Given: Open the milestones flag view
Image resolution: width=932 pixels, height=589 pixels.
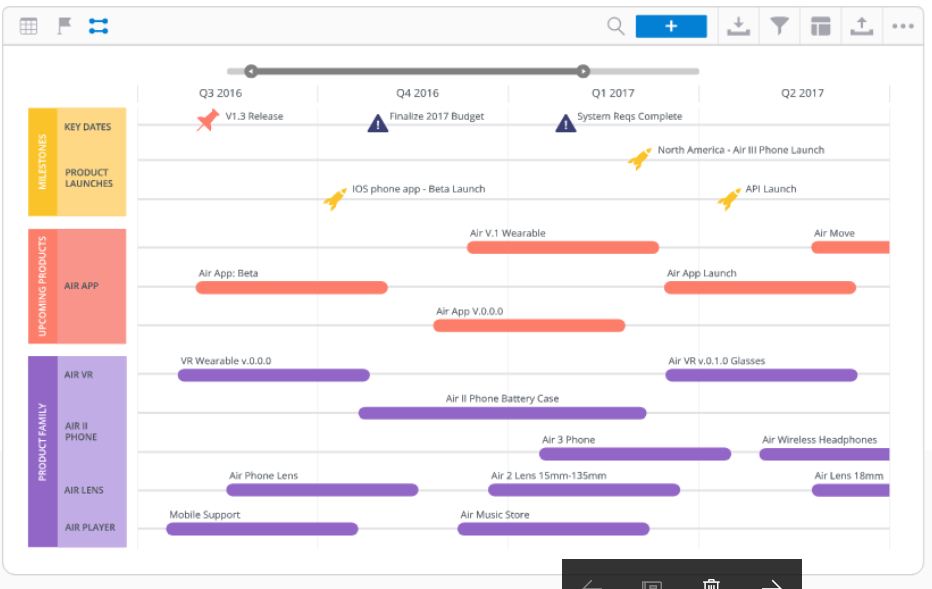Looking at the screenshot, I should point(64,27).
